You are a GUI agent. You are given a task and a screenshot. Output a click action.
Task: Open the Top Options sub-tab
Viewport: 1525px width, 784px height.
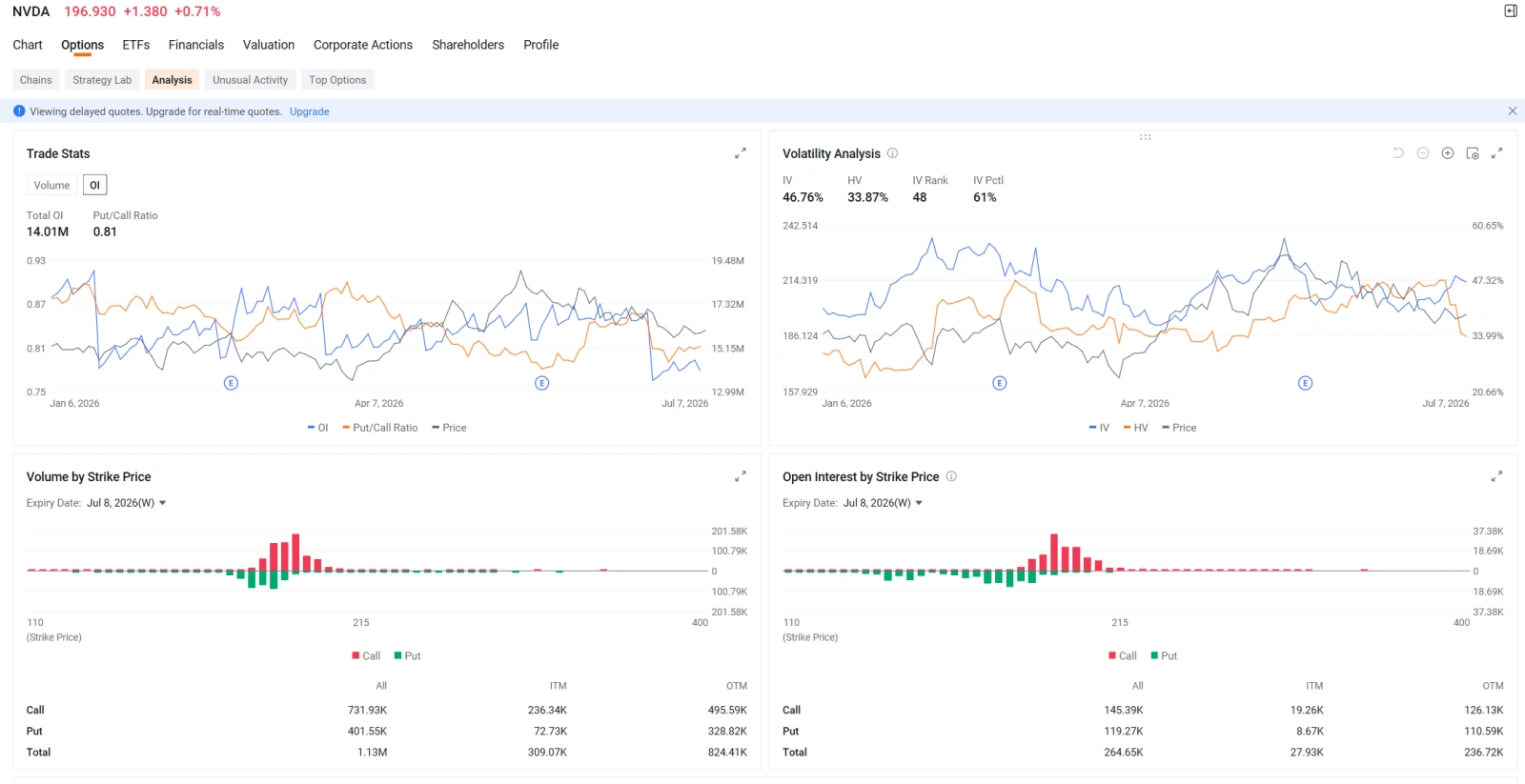pos(337,80)
